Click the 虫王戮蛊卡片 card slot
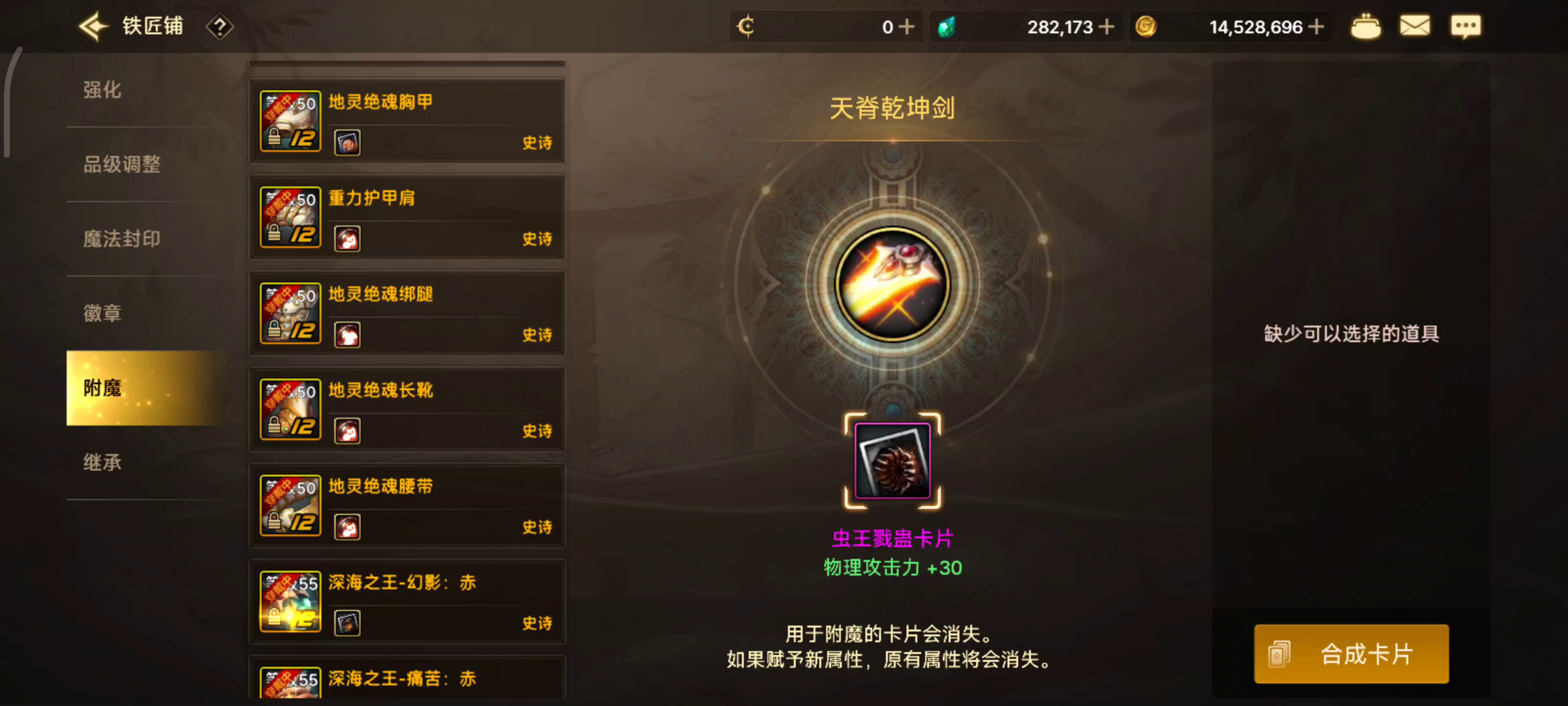This screenshot has height=706, width=1568. (892, 460)
